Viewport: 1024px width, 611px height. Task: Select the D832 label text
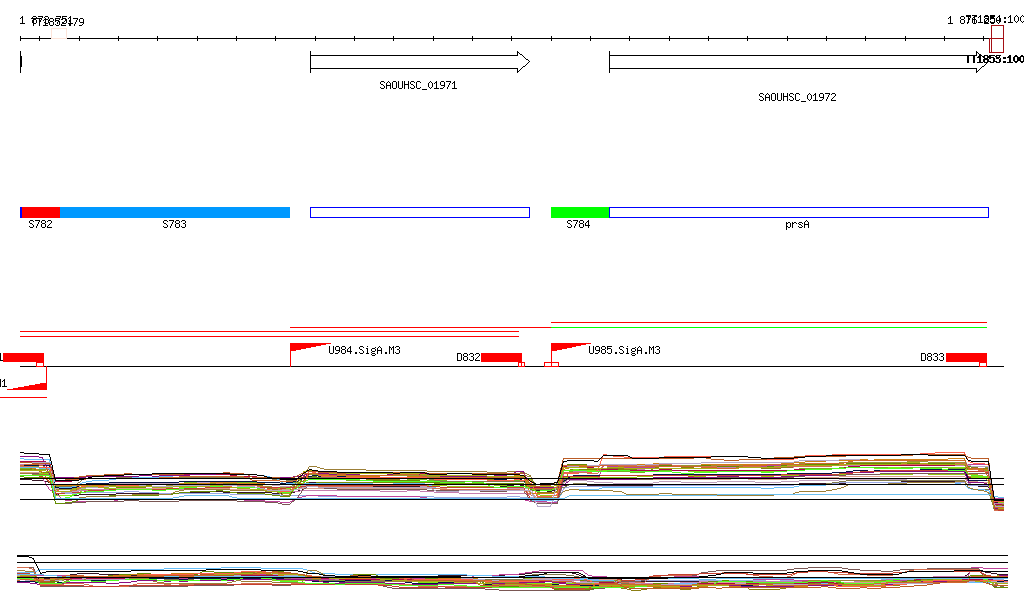click(x=468, y=358)
